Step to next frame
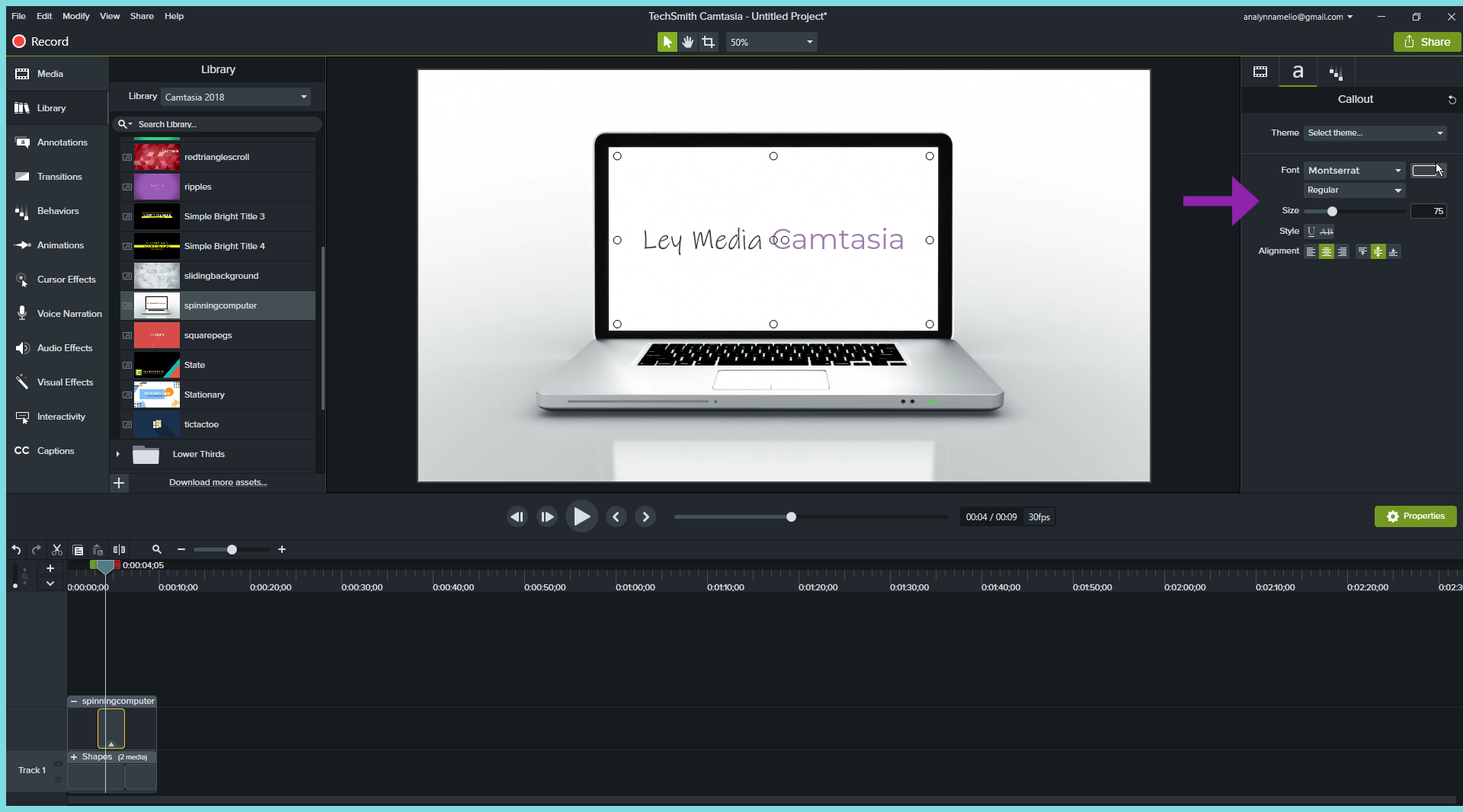 [547, 516]
